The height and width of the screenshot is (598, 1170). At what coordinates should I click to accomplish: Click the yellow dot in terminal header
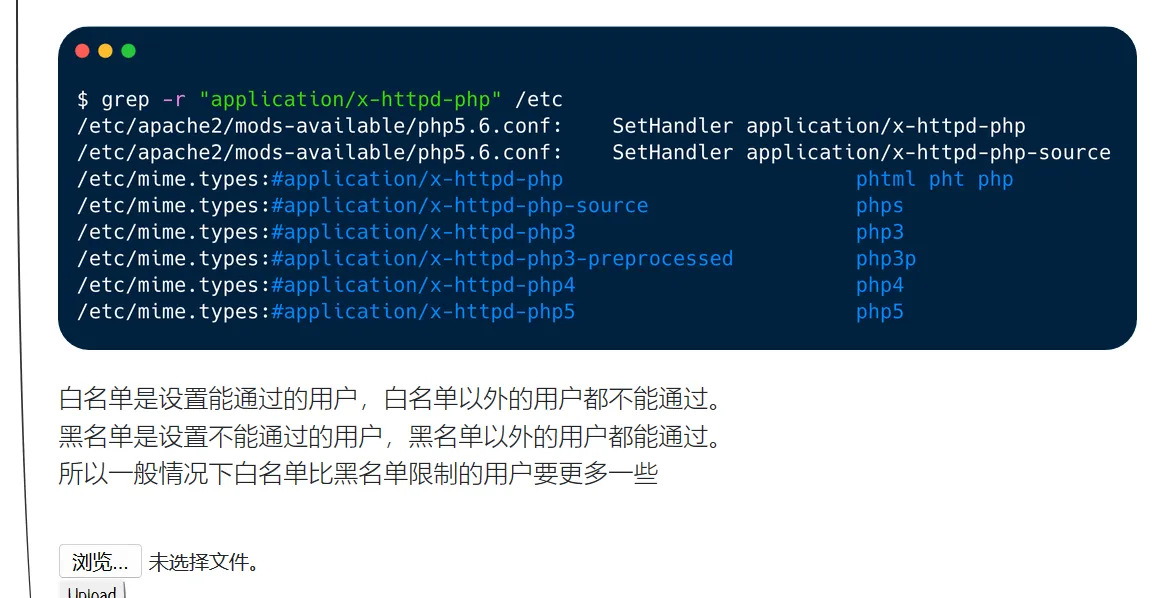pos(105,51)
